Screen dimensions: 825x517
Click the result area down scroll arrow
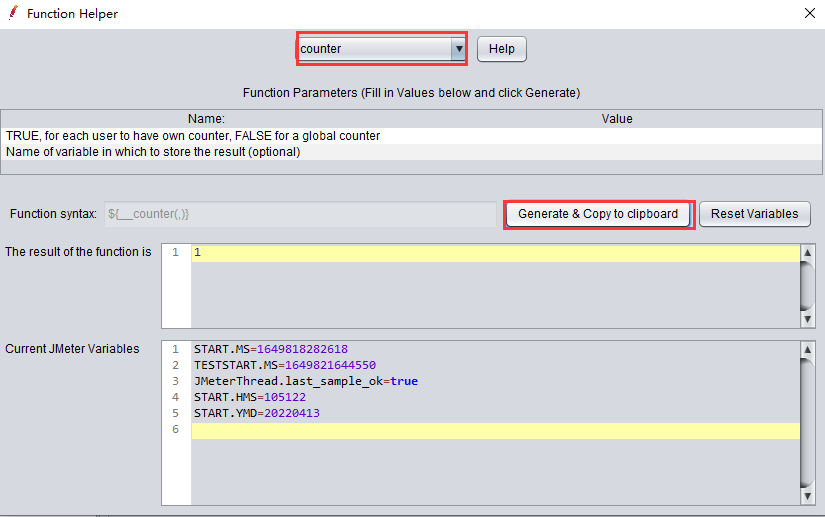(x=808, y=319)
